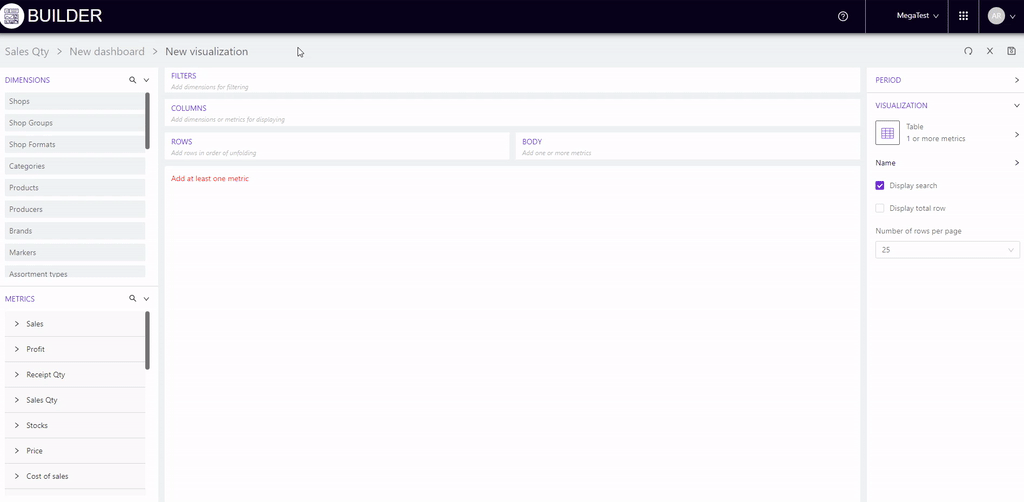Click the BUILDER logo icon
Viewport: 1024px width, 503px height.
13,16
